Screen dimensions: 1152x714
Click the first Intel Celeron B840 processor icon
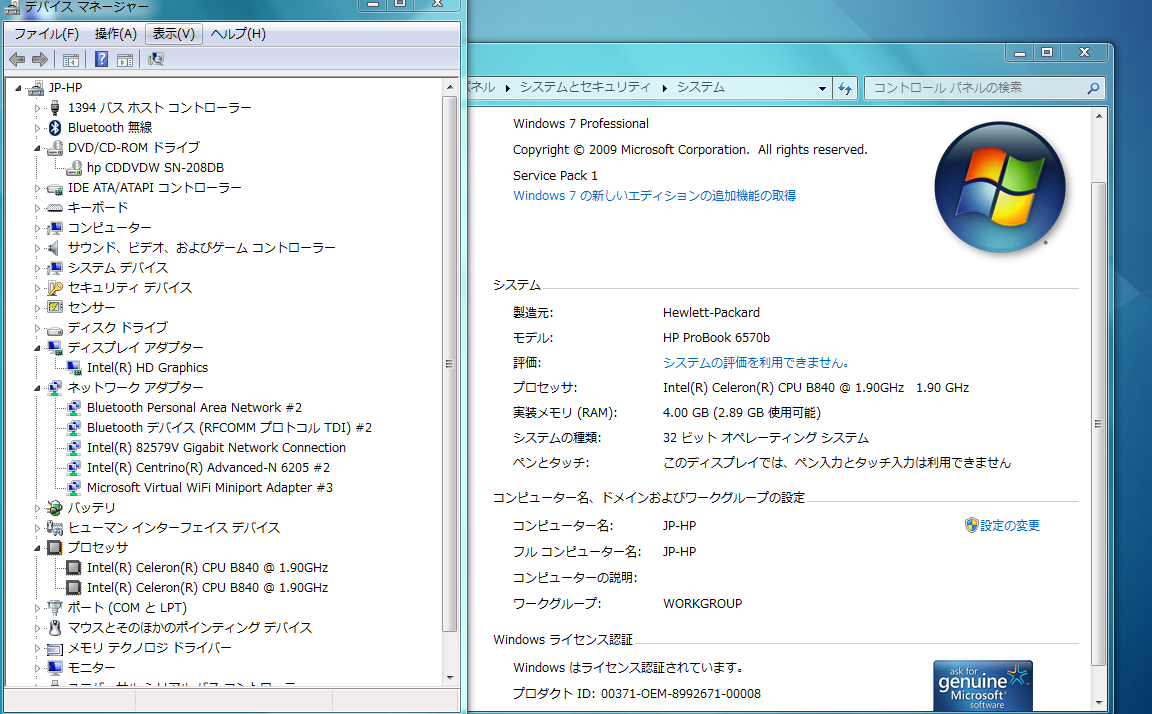[x=73, y=568]
